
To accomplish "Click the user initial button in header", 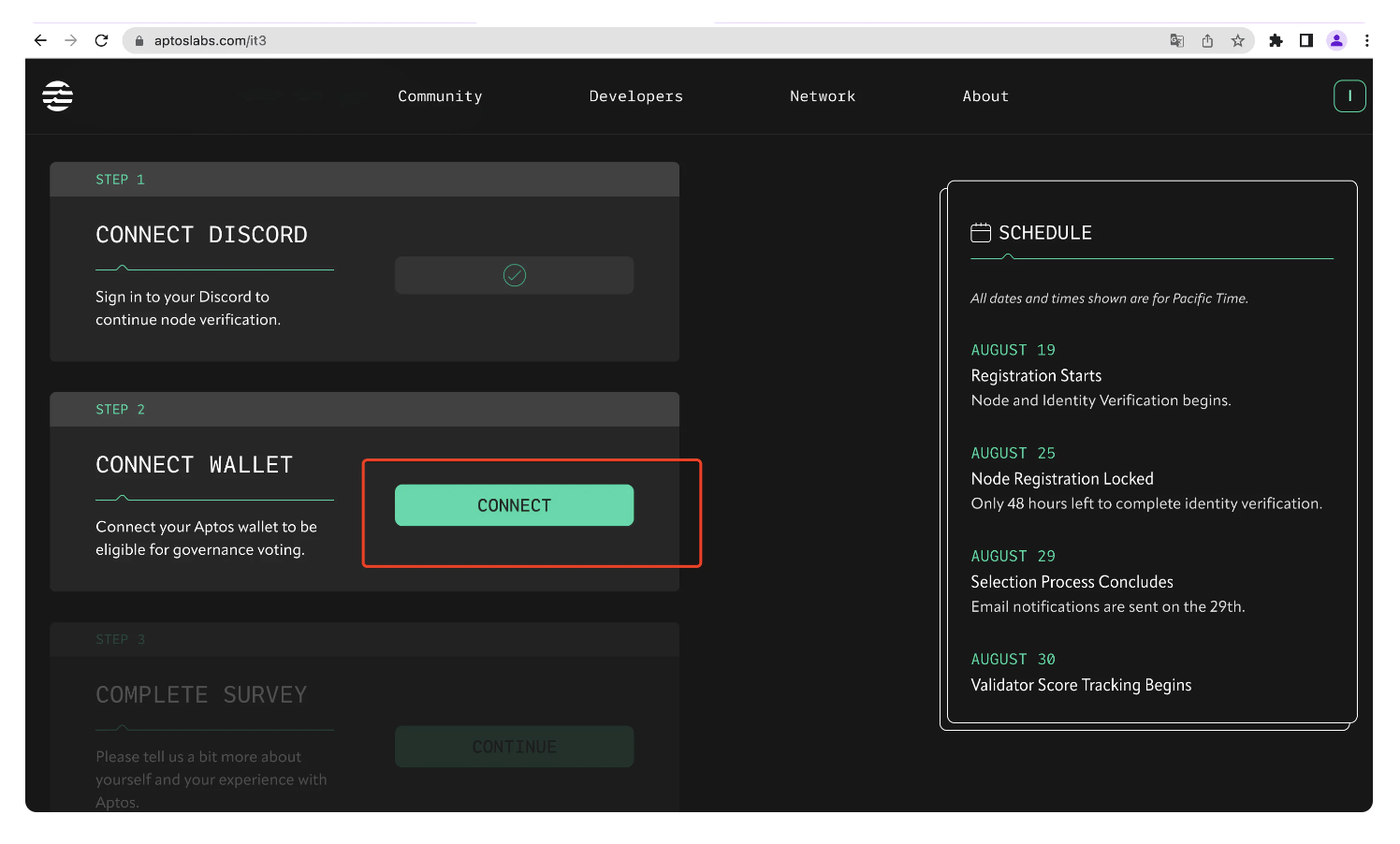I will point(1349,95).
